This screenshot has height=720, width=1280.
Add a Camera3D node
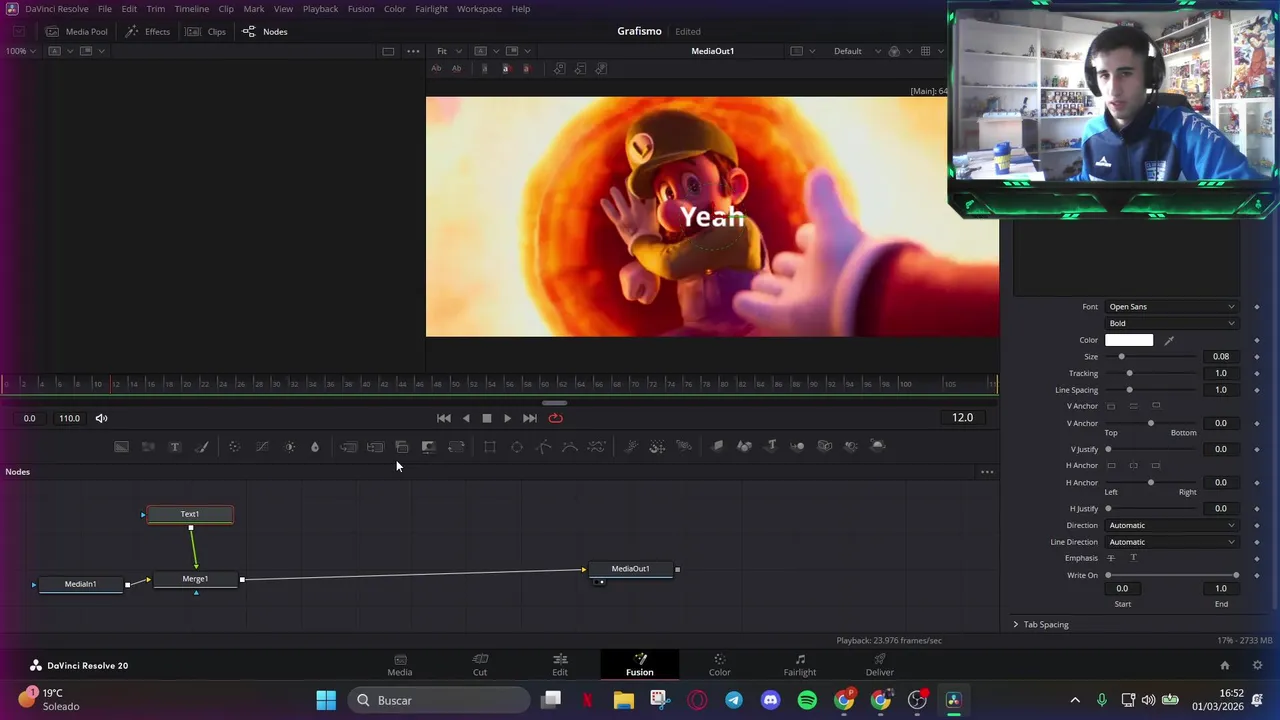point(825,446)
